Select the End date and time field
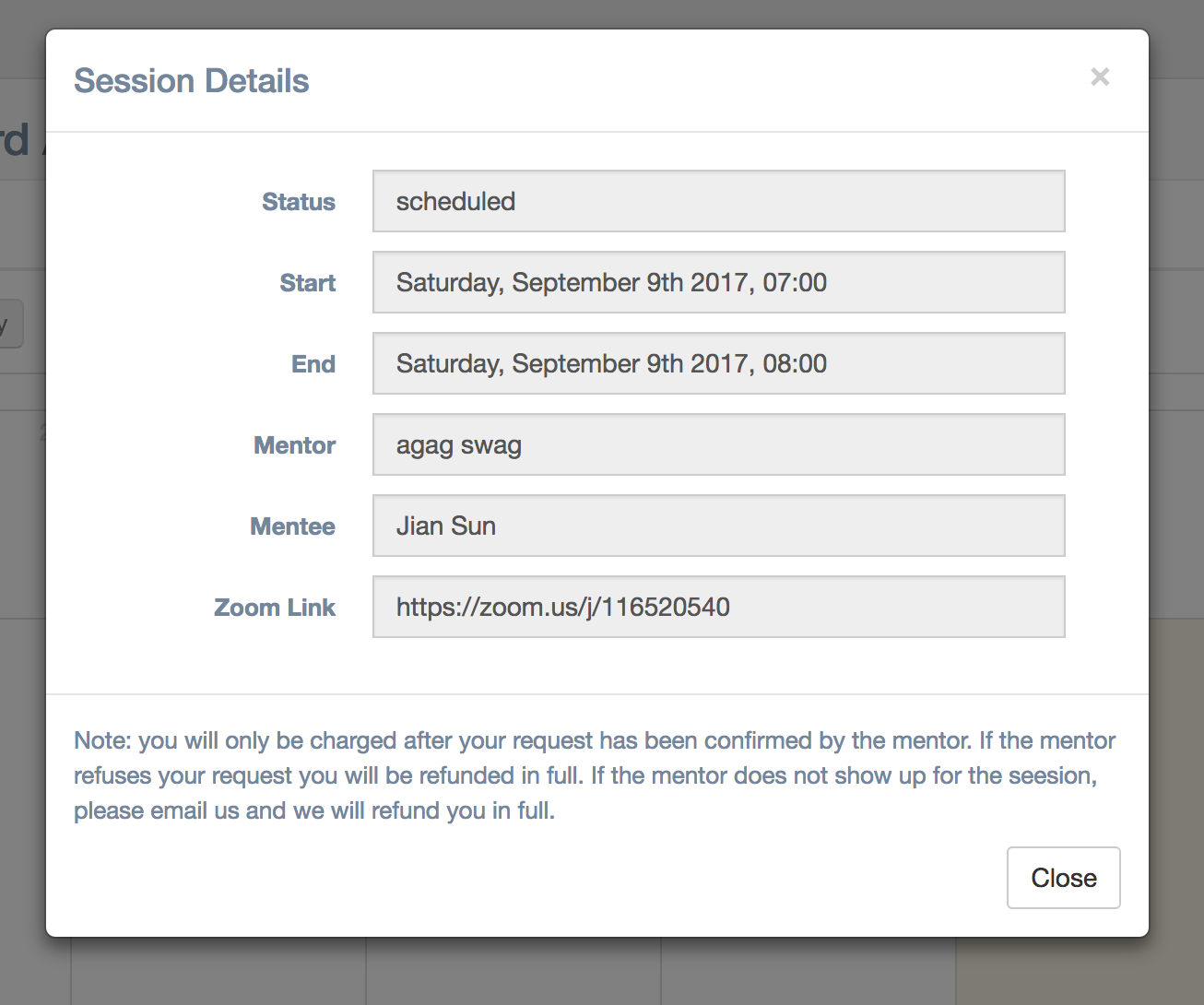 (718, 363)
